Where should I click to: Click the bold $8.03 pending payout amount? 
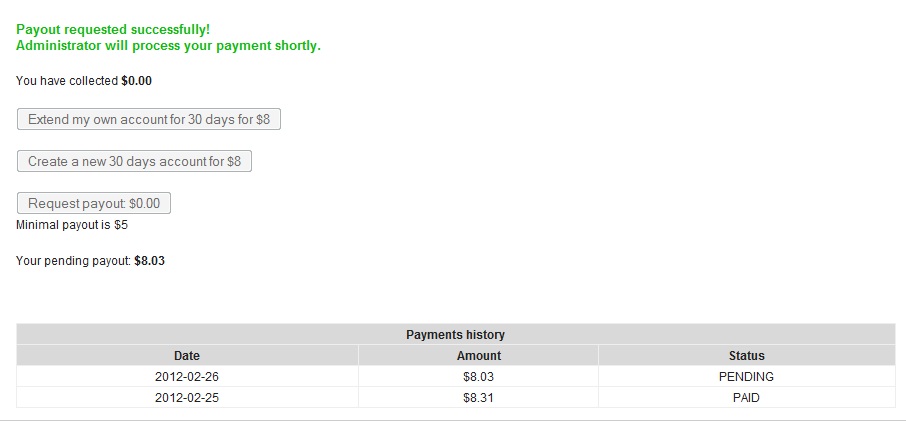149,261
